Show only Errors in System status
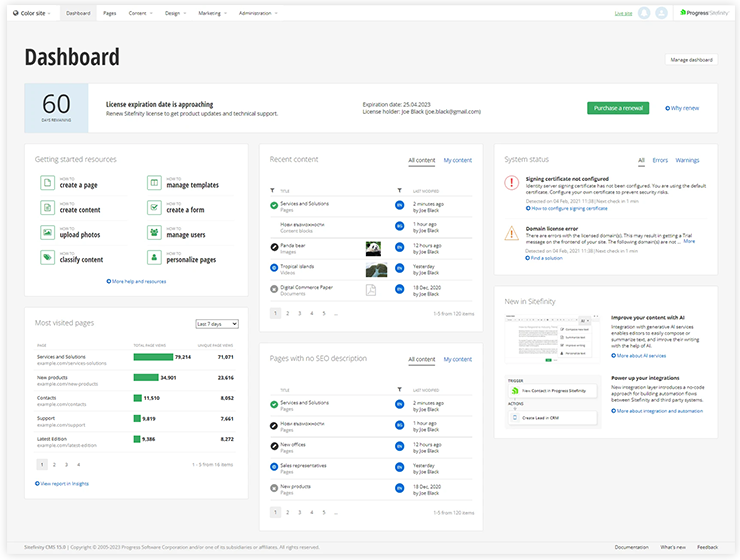The image size is (740, 560). click(x=660, y=160)
